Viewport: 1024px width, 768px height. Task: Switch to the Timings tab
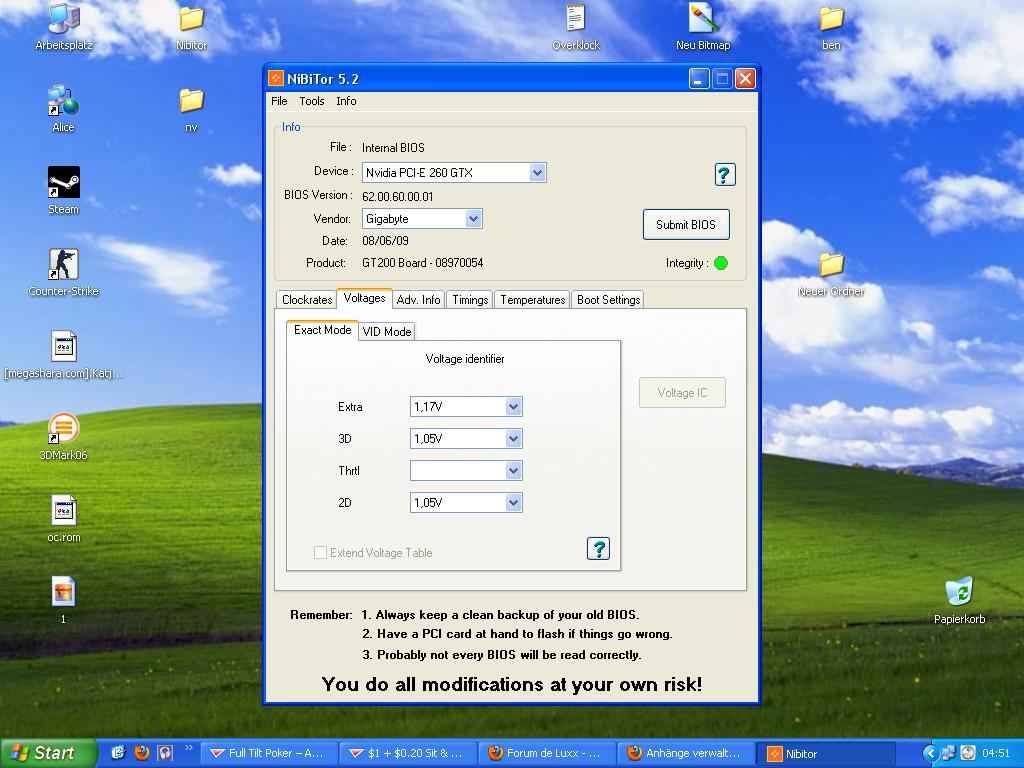point(470,300)
